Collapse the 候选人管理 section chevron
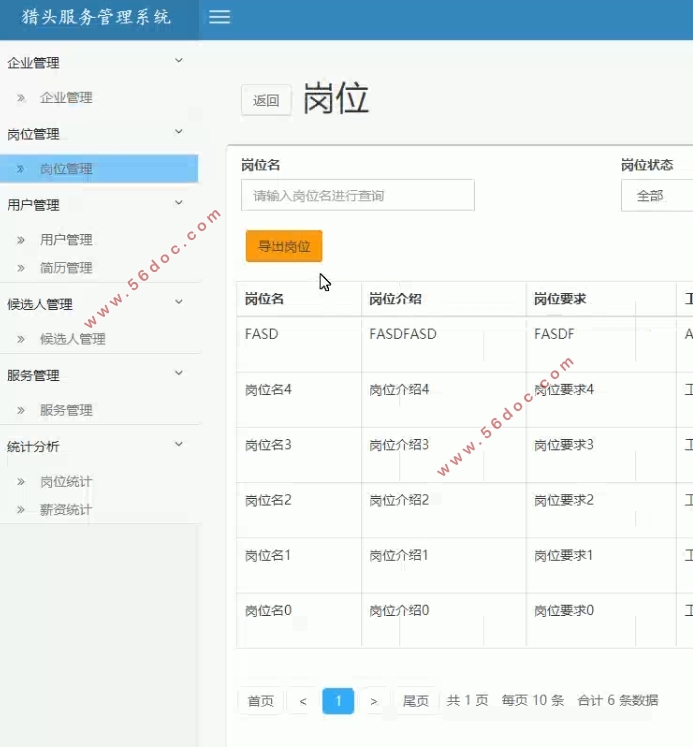 [x=179, y=302]
